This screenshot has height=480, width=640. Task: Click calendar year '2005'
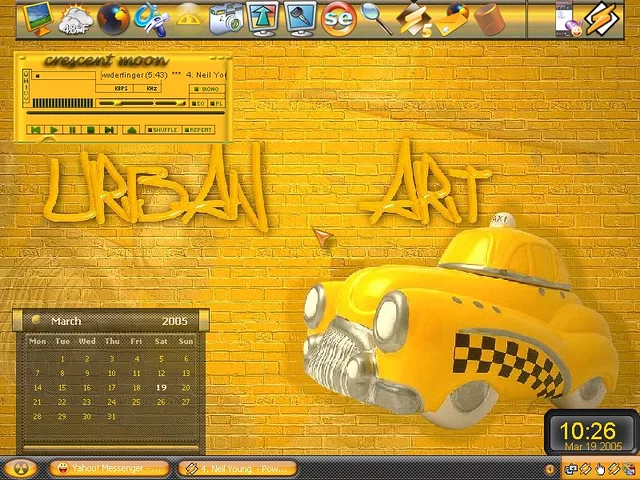pyautogui.click(x=175, y=321)
